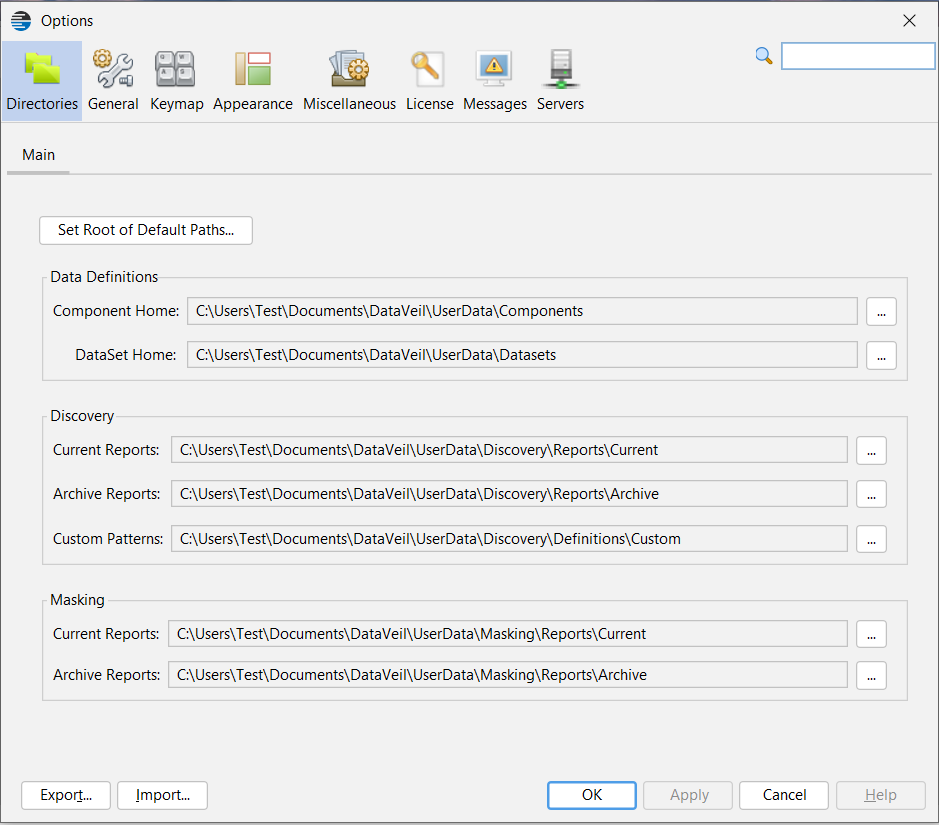Viewport: 939px width, 825px height.
Task: Click the Masking Current Reports path field
Action: [x=508, y=633]
